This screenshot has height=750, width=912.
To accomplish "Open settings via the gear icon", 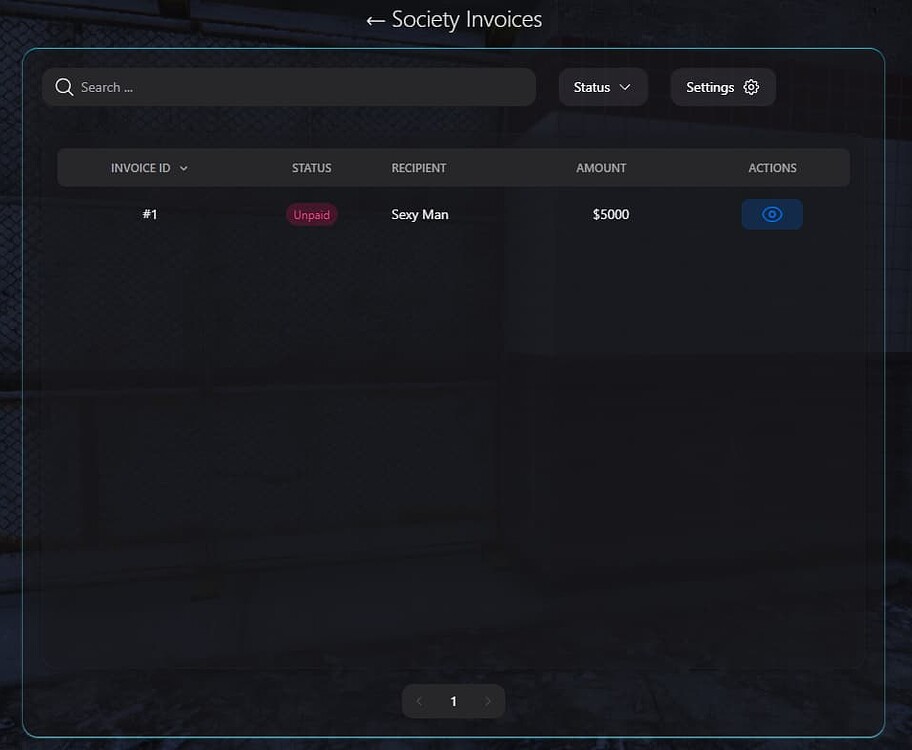I will [x=751, y=87].
